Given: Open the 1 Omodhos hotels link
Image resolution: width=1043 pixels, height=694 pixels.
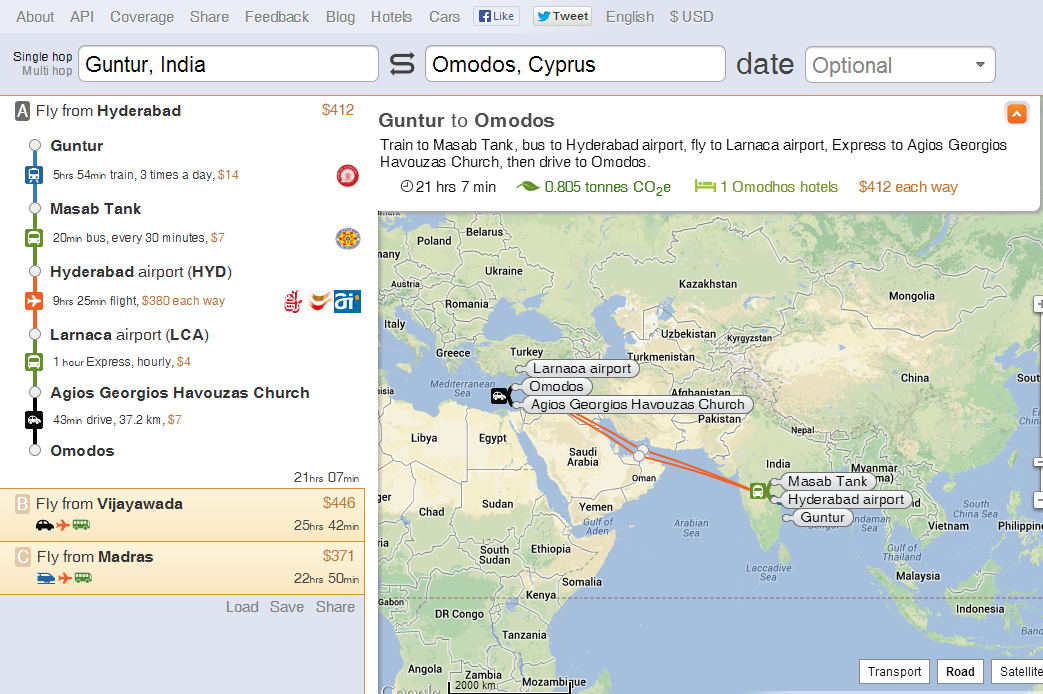Looking at the screenshot, I should point(779,187).
